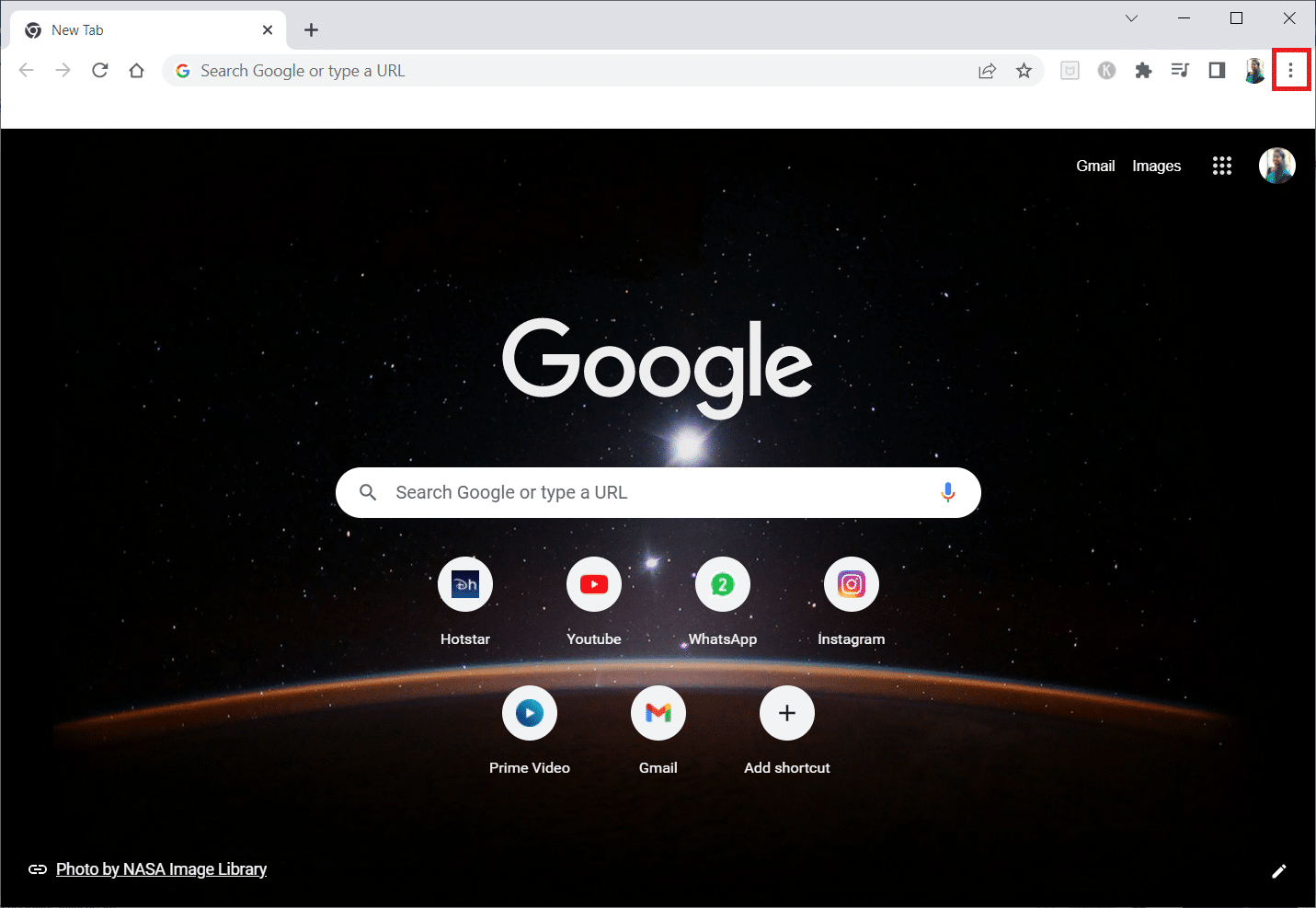This screenshot has height=908, width=1316.
Task: Click the Google logo
Action: (658, 368)
